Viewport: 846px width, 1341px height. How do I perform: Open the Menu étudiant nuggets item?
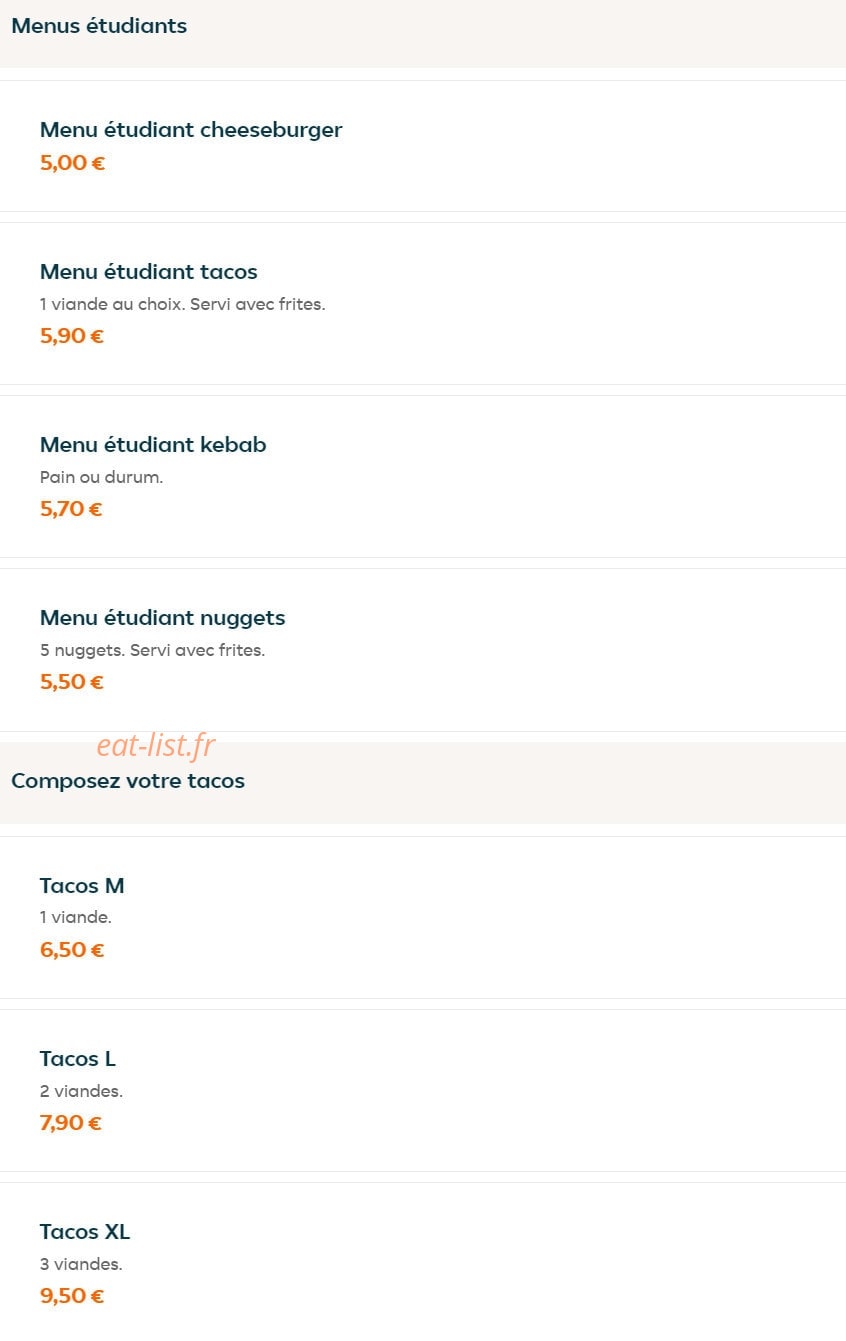coord(423,650)
